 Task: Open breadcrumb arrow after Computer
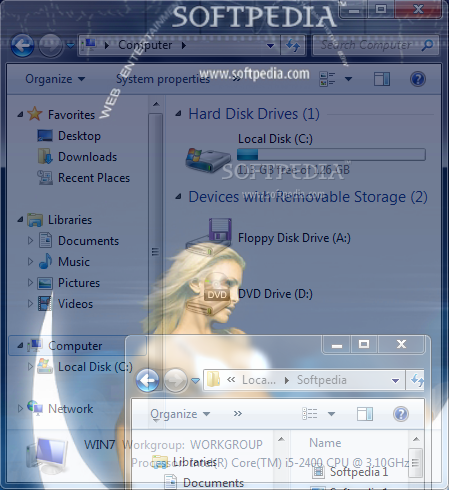[x=184, y=45]
